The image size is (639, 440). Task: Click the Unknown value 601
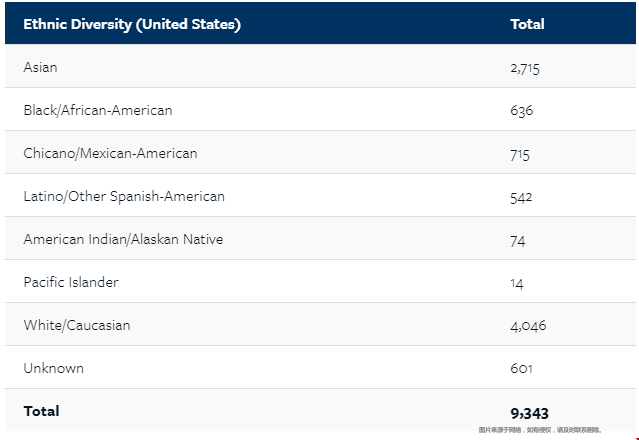click(520, 369)
